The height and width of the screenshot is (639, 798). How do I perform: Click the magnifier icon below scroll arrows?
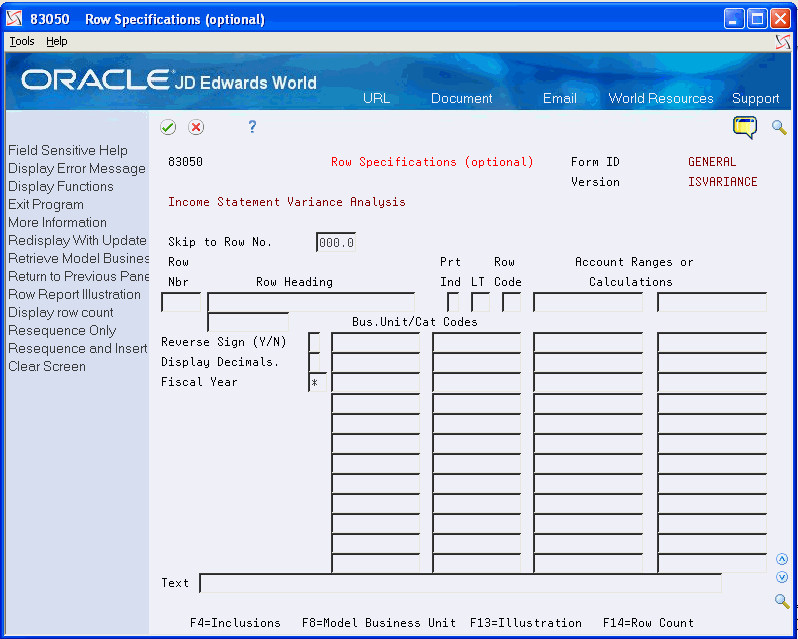point(782,601)
